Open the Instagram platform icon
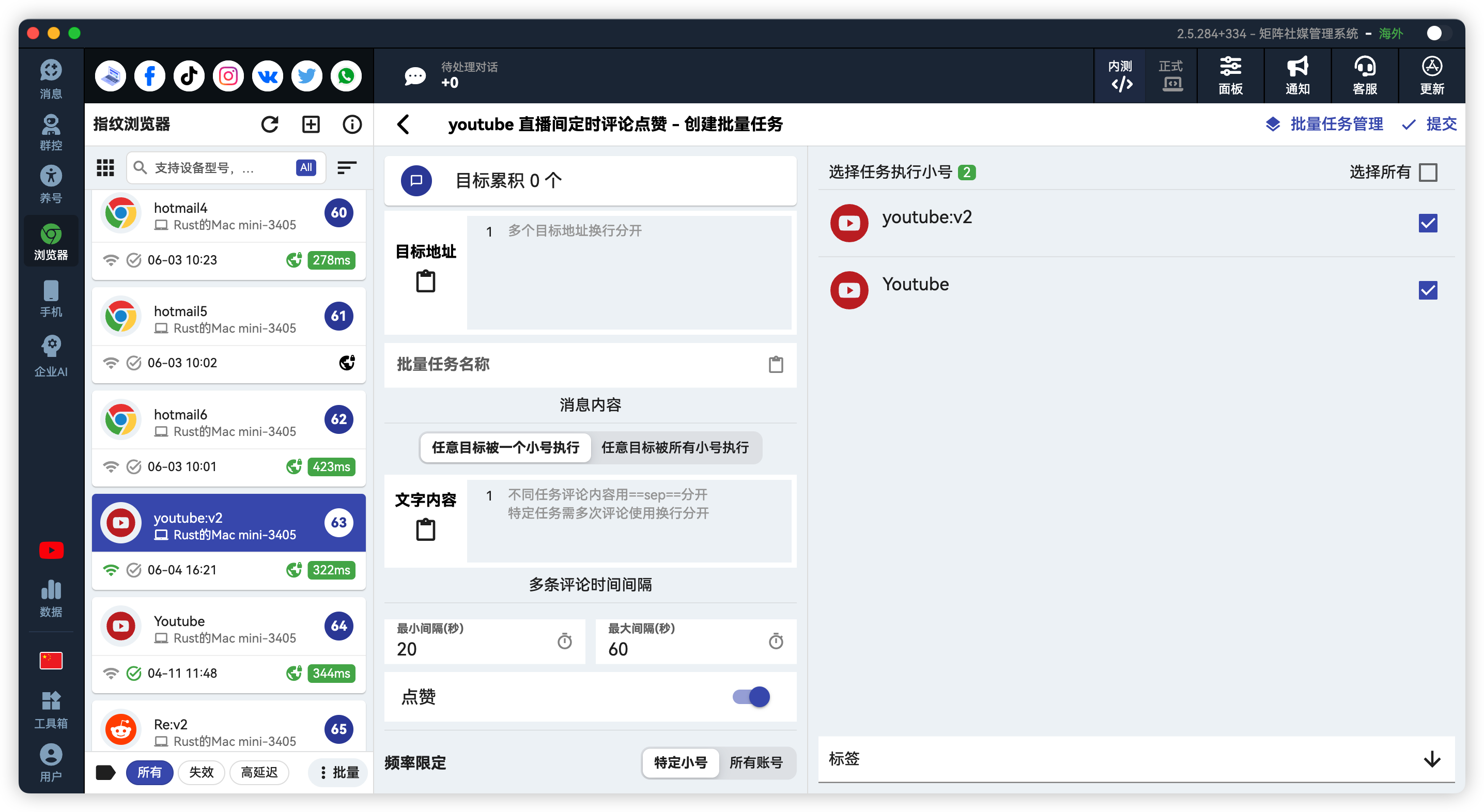1484x812 pixels. click(x=228, y=75)
